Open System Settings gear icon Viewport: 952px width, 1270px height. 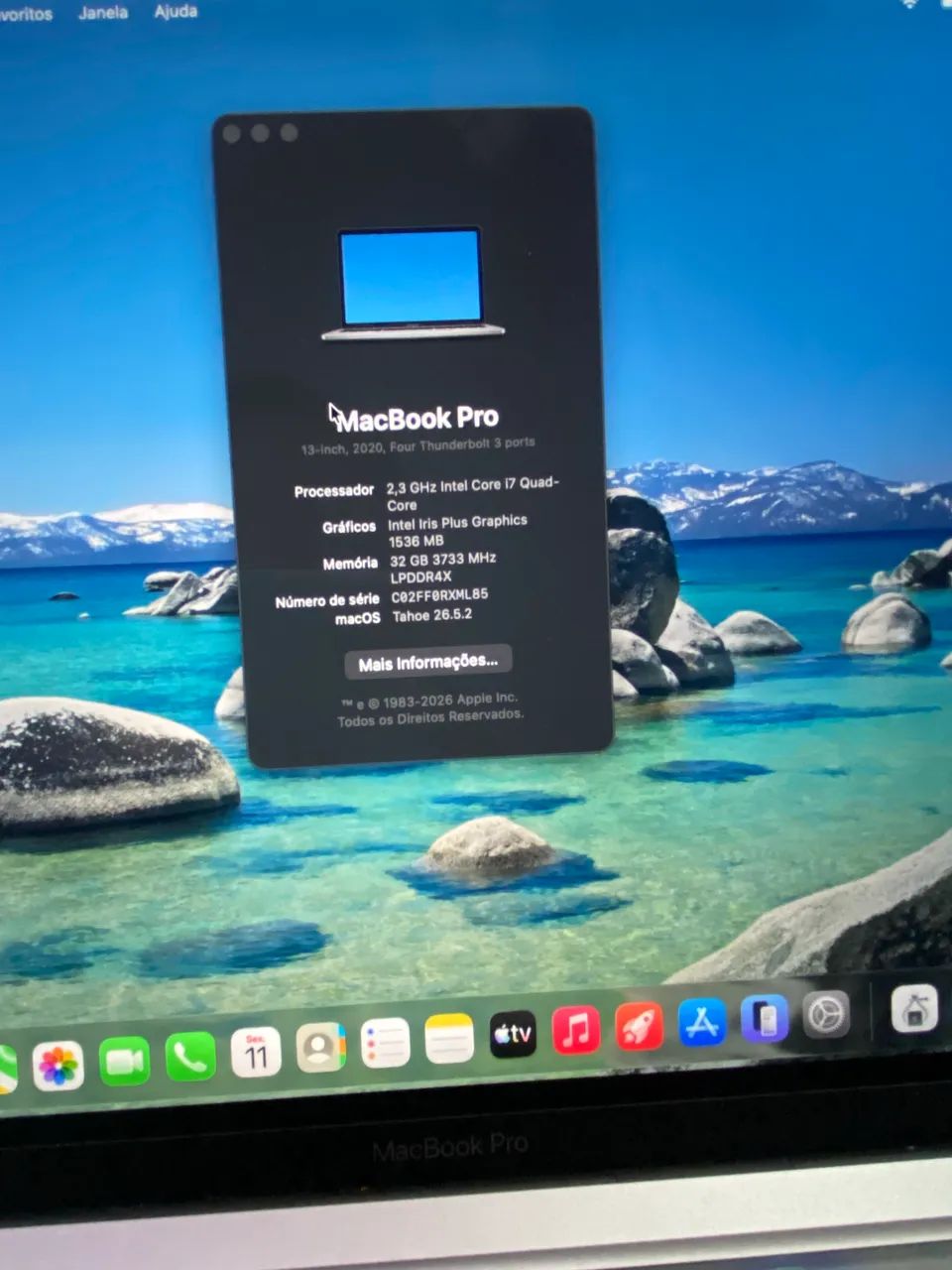coord(825,1015)
